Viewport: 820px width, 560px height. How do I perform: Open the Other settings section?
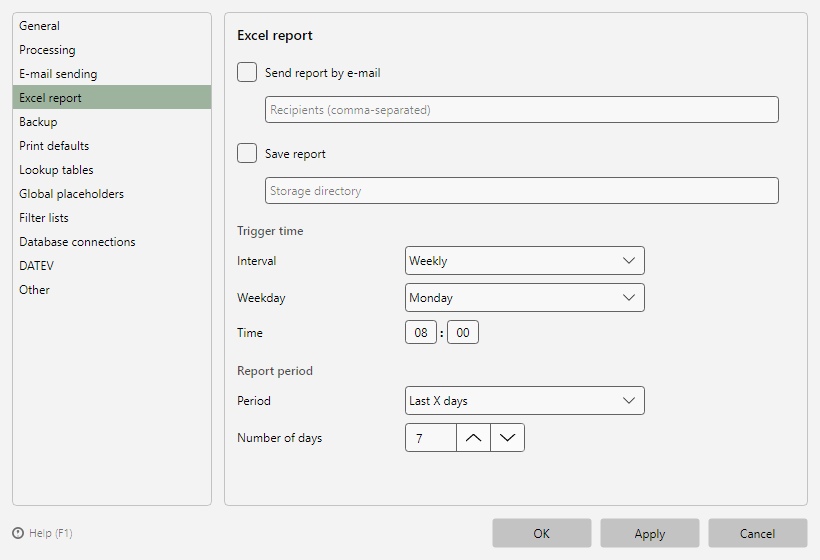pyautogui.click(x=112, y=290)
